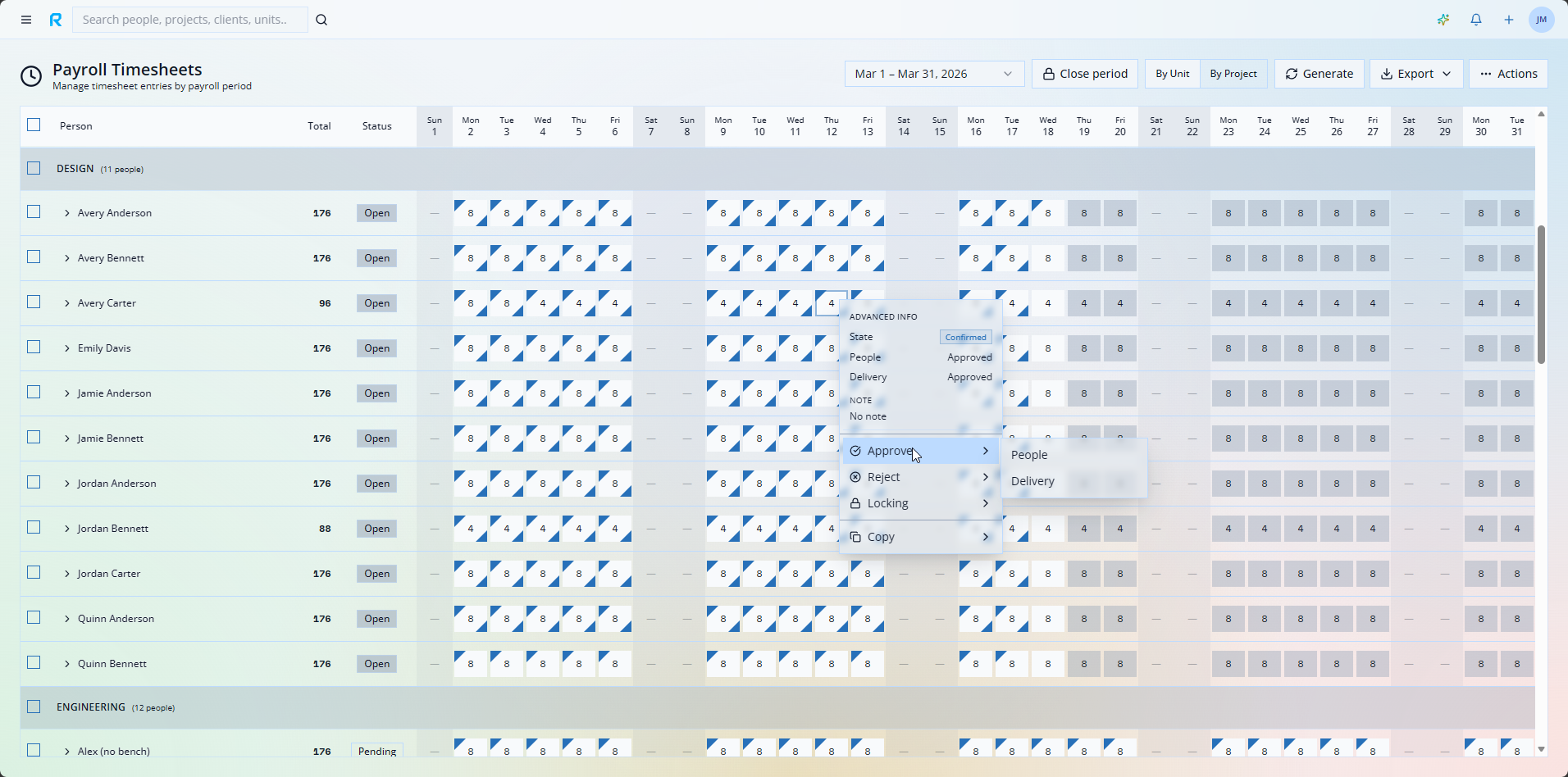Choose Delivery in the Approve submenu
1568x777 pixels.
pos(1032,480)
